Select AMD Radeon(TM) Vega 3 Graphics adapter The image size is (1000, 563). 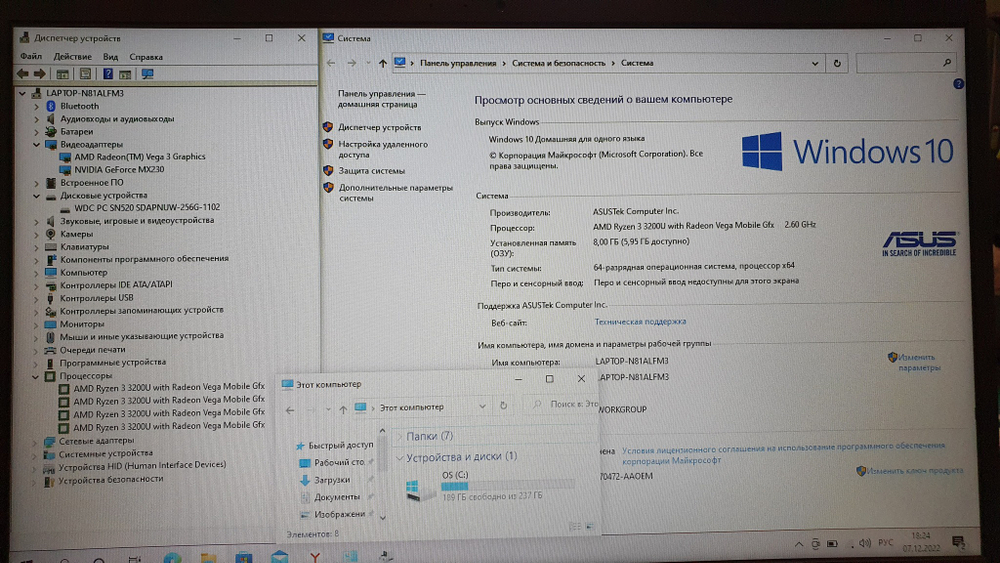[x=140, y=156]
